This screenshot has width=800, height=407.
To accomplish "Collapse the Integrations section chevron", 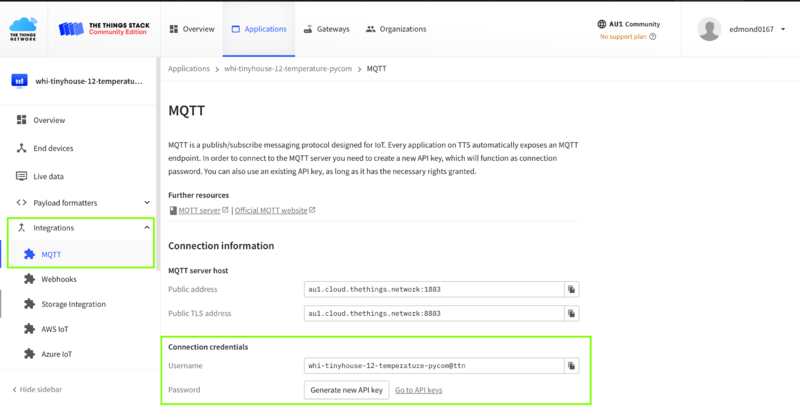I will click(147, 227).
